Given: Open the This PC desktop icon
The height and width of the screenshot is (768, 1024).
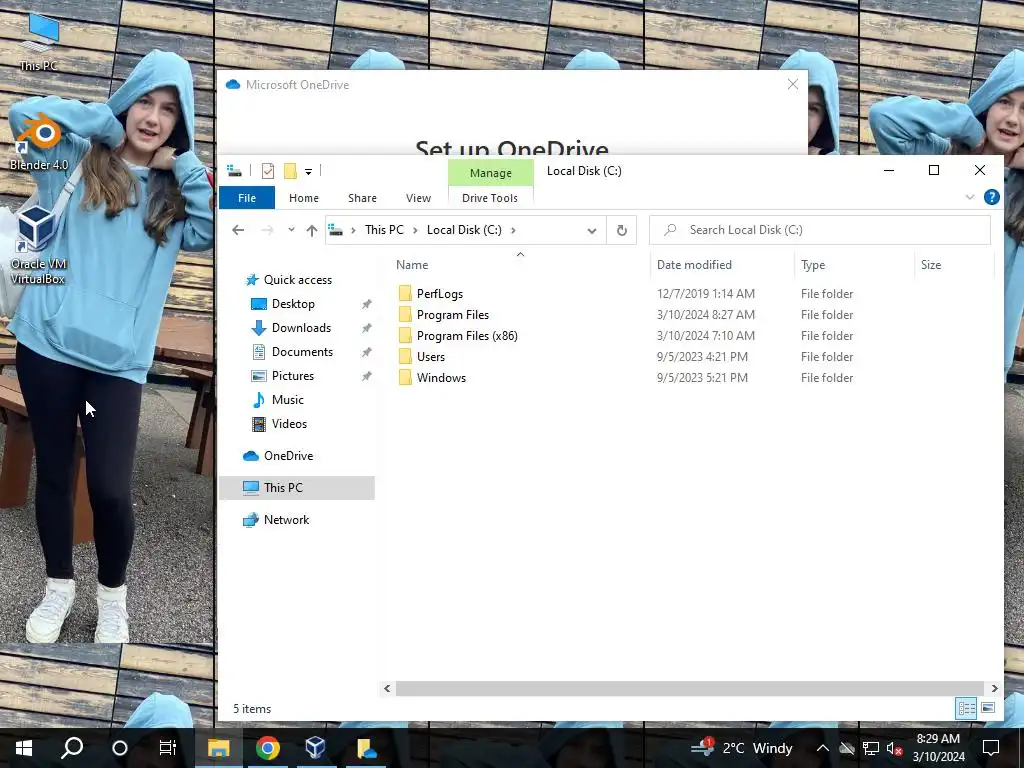Looking at the screenshot, I should [39, 42].
